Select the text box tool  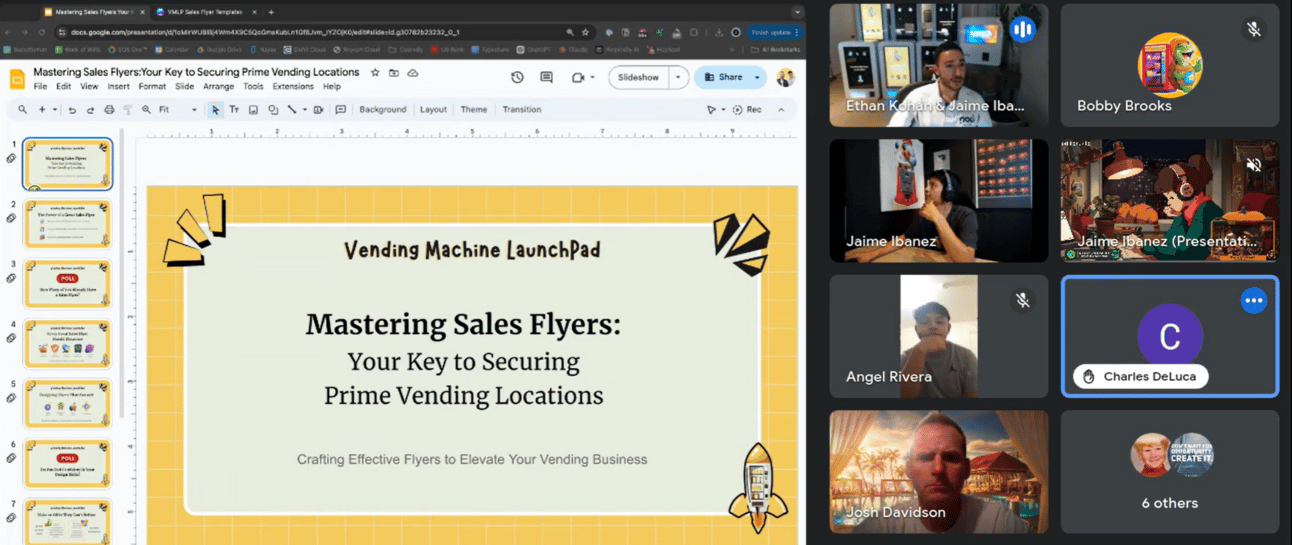[x=234, y=110]
